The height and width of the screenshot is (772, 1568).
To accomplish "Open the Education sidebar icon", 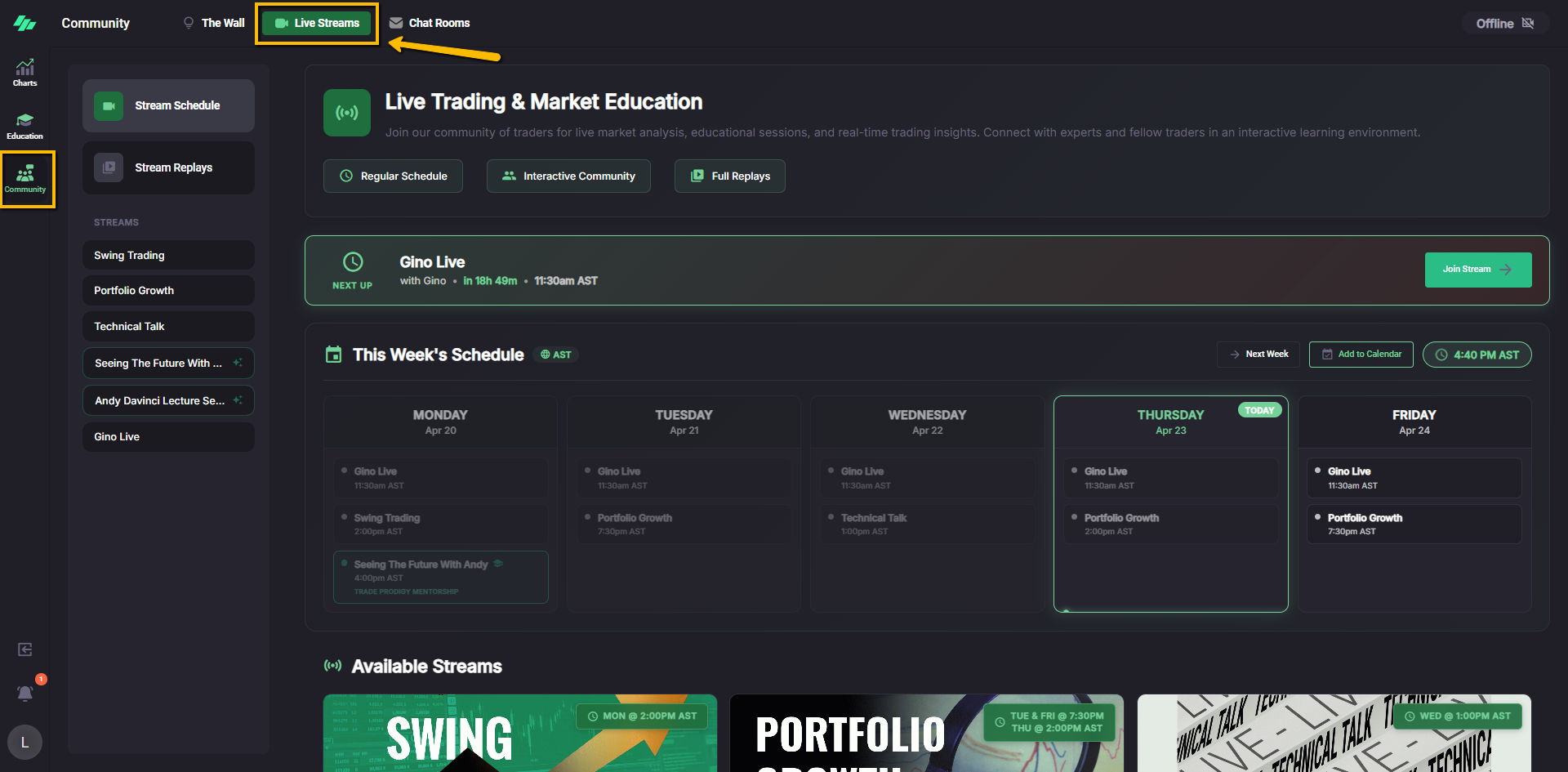I will tap(24, 126).
